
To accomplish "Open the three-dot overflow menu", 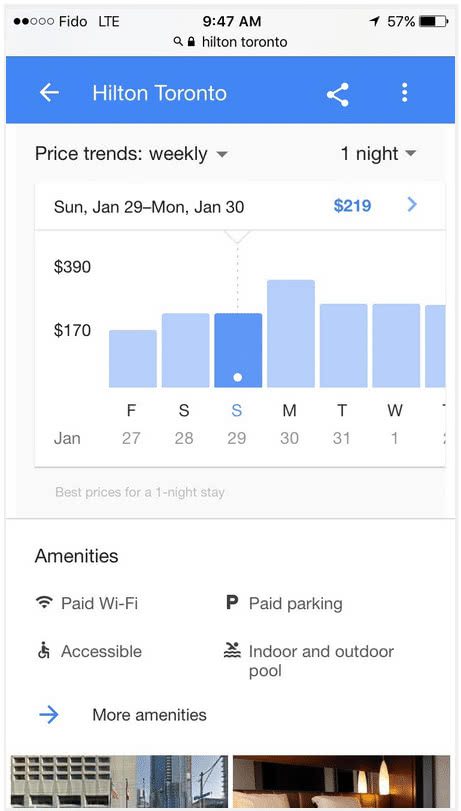I will (405, 93).
